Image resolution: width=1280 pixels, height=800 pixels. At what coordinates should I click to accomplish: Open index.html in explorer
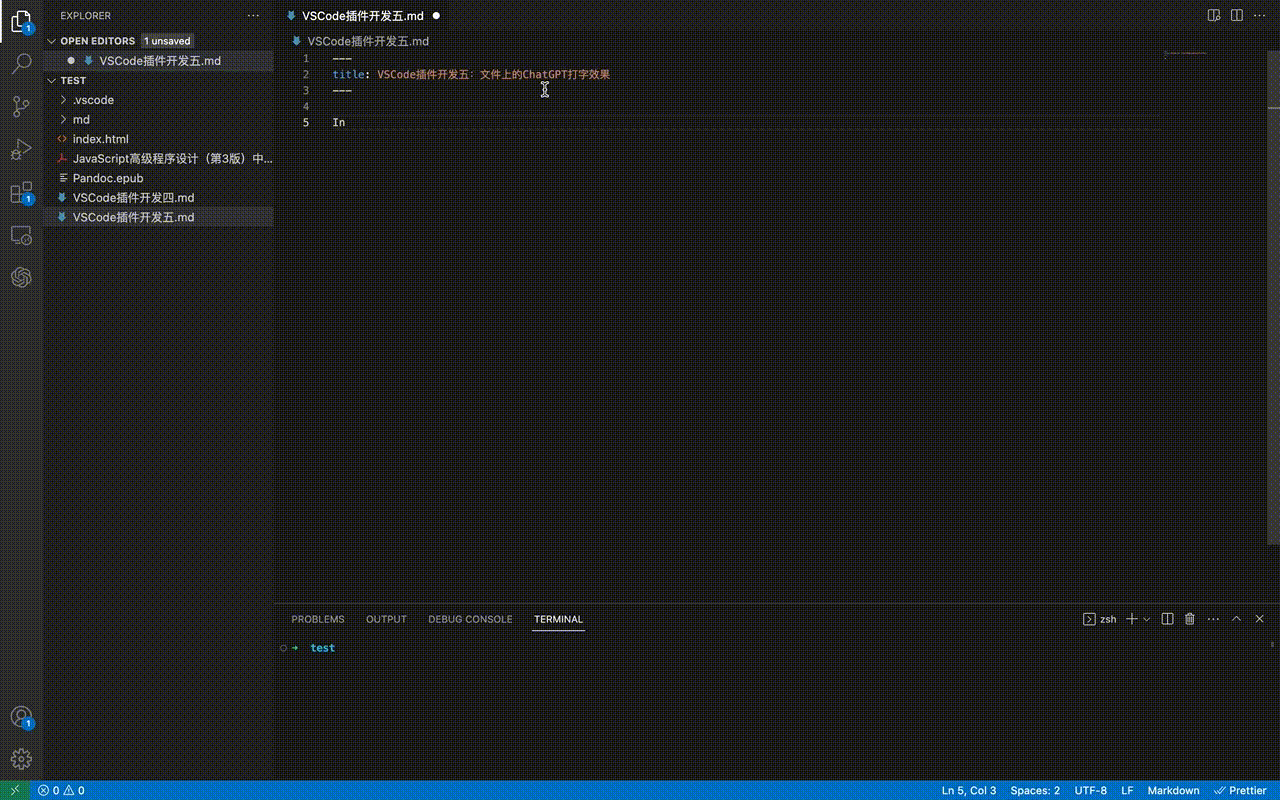tap(158, 139)
